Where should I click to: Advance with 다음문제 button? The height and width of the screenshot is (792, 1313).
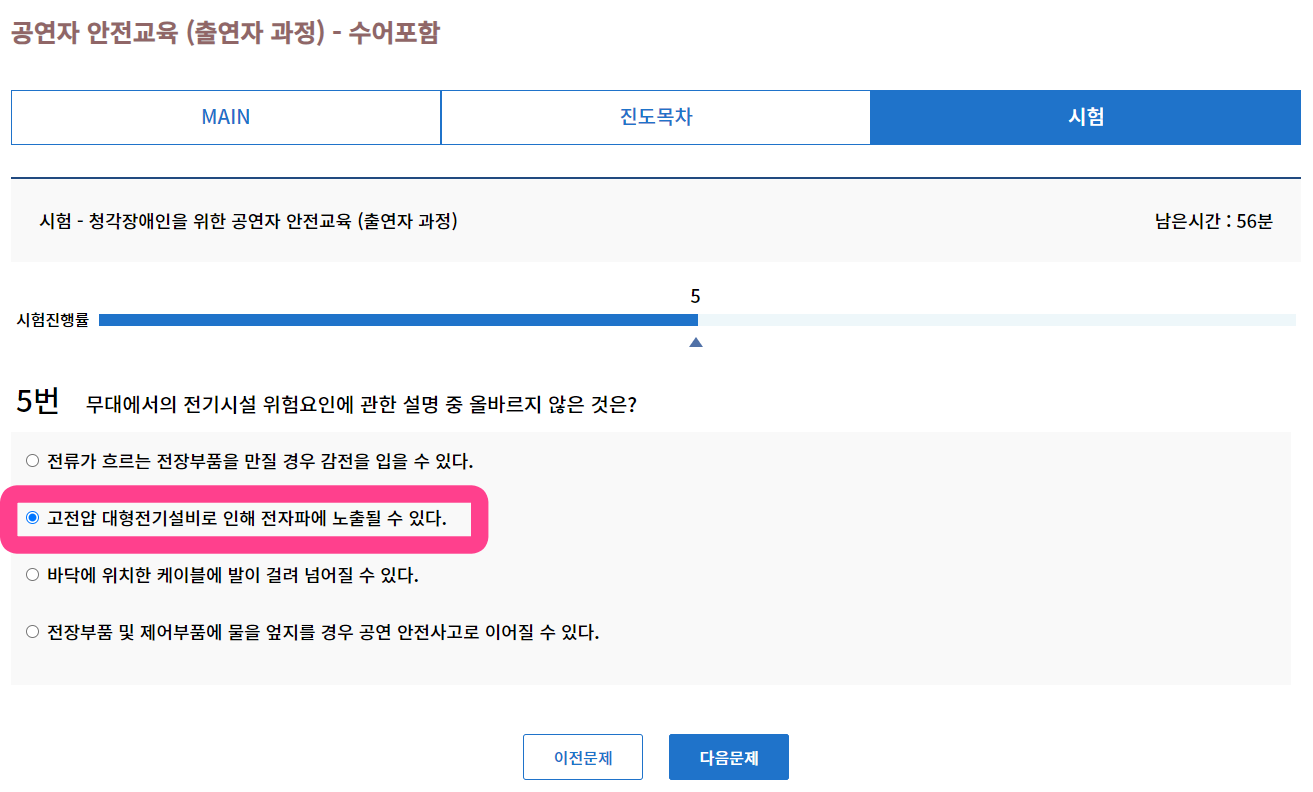(x=729, y=758)
